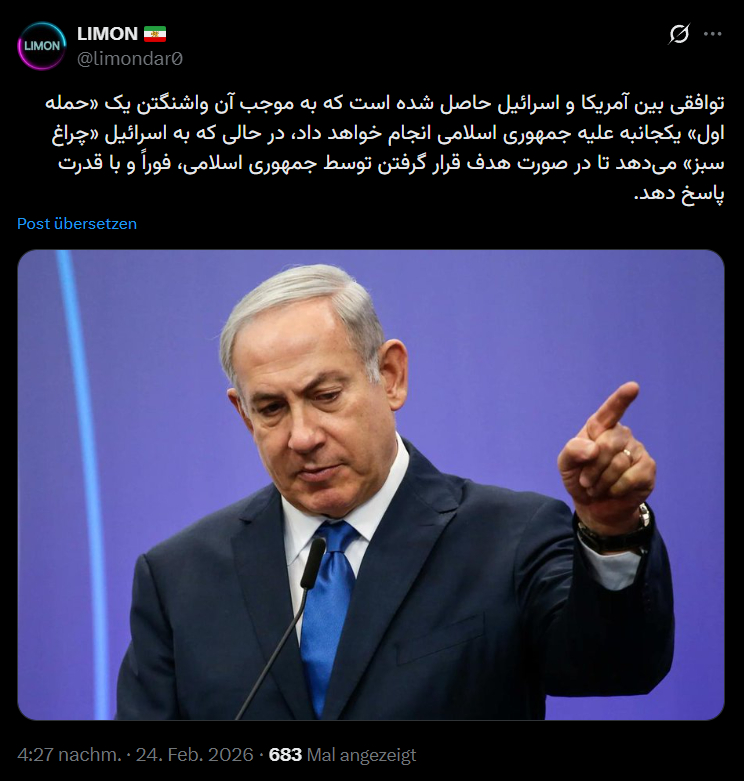744x781 pixels.
Task: Open the LIMON display name profile link
Action: 108,34
